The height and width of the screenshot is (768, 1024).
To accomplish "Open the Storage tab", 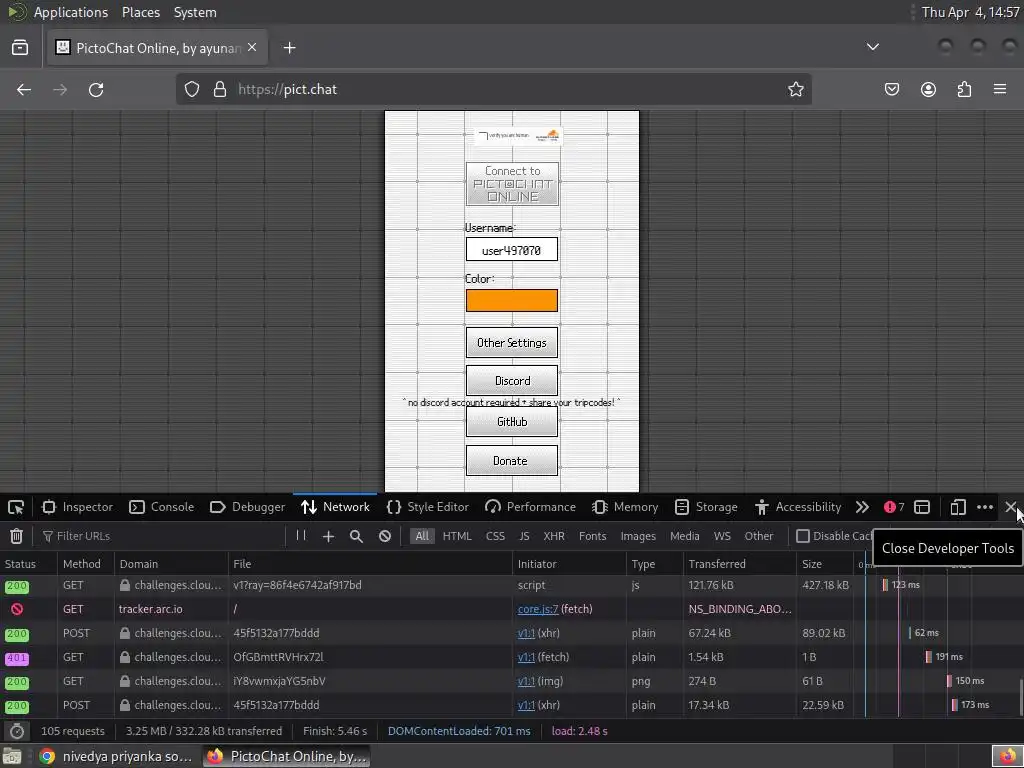I will point(706,507).
